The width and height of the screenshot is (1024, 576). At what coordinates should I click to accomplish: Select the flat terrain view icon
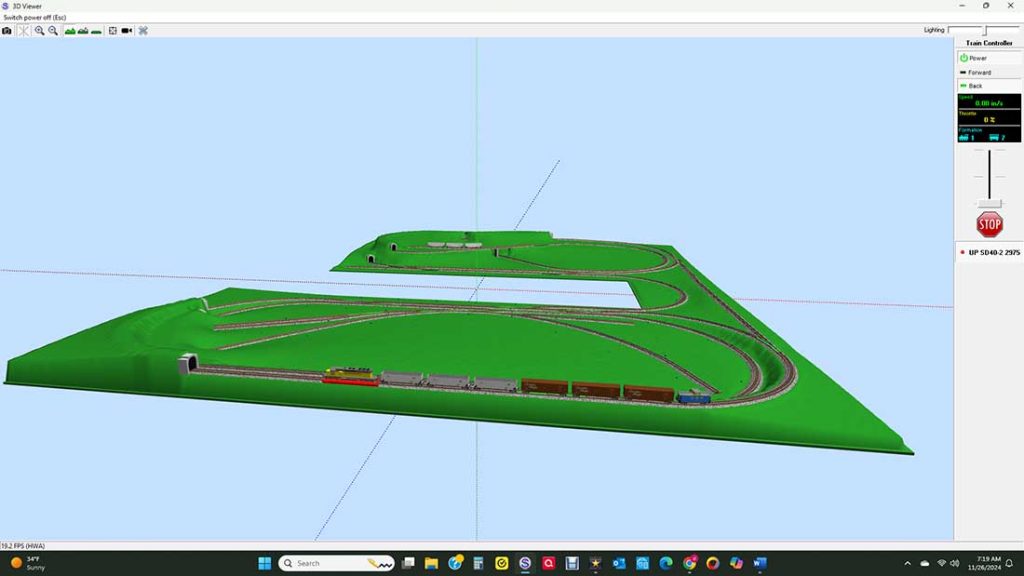coord(96,30)
